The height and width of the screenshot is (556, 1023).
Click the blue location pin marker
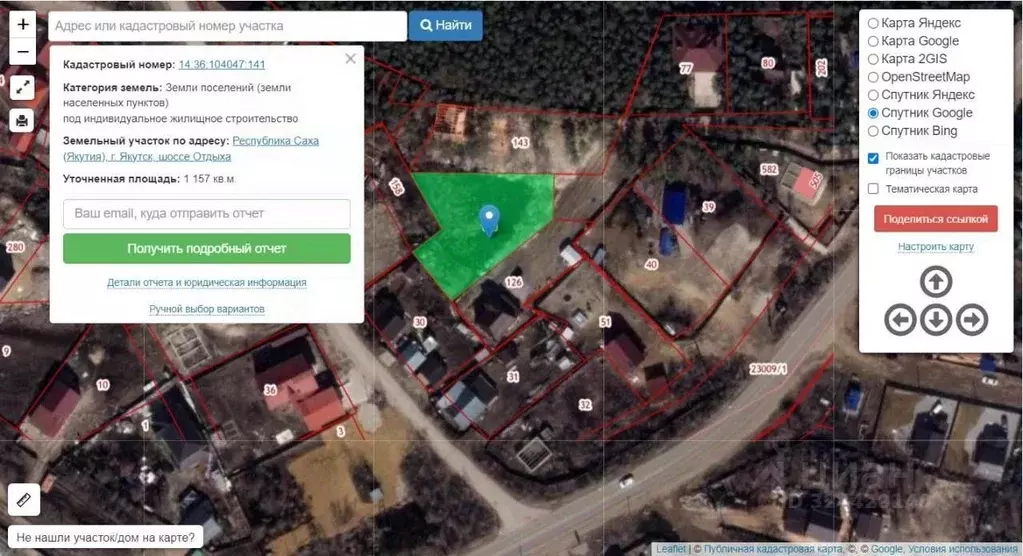489,219
